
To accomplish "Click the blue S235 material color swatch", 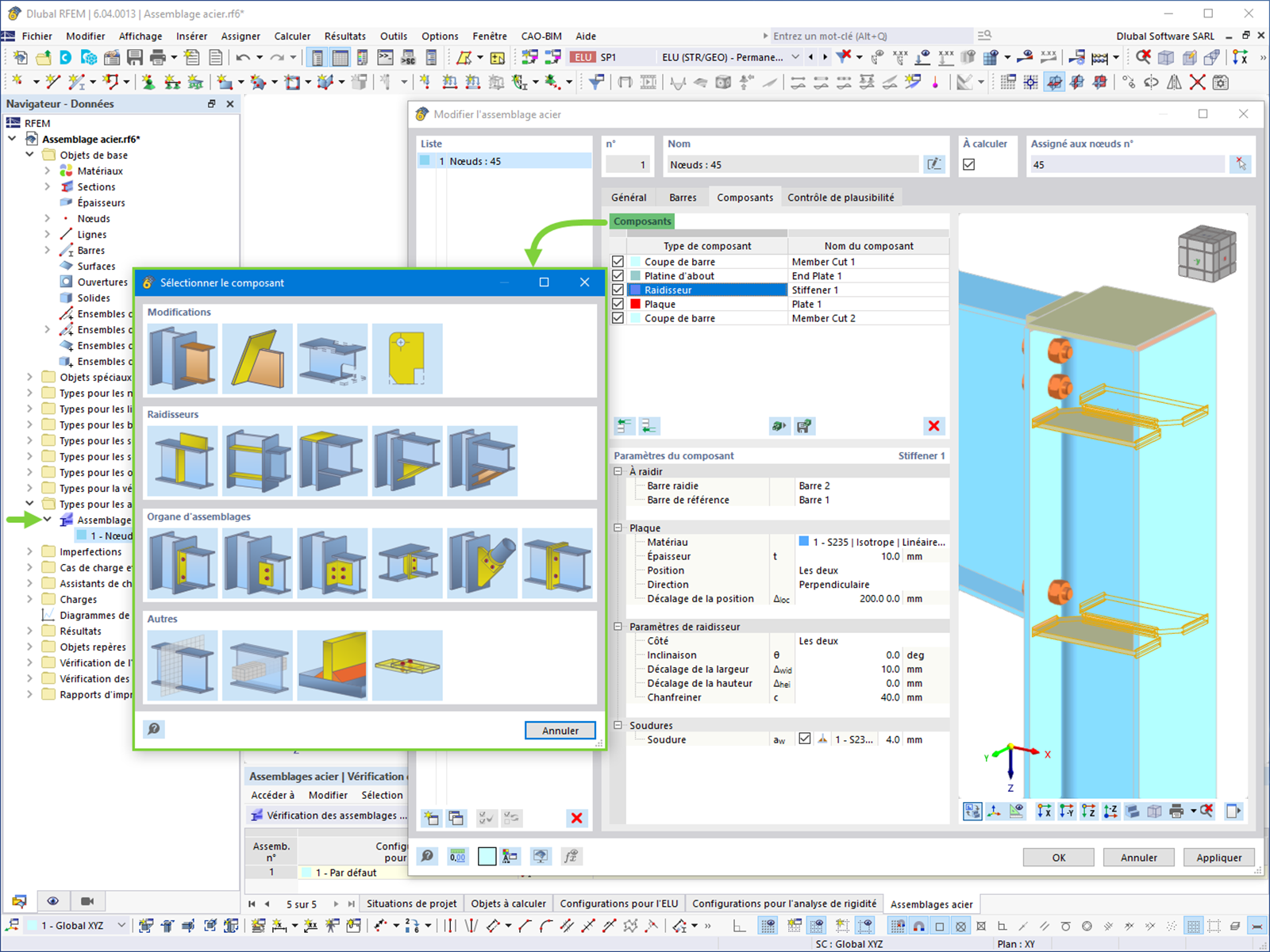I will [804, 542].
